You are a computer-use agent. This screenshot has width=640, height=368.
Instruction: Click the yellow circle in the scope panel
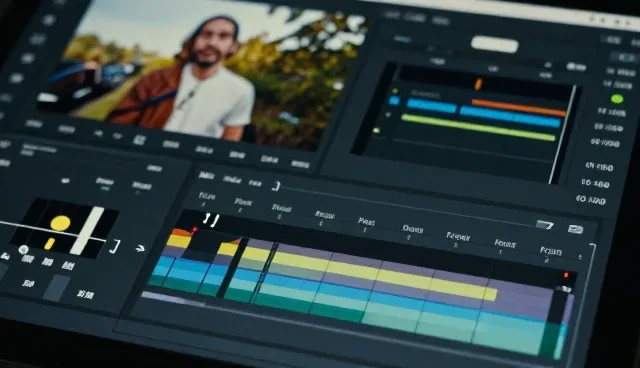[60, 223]
